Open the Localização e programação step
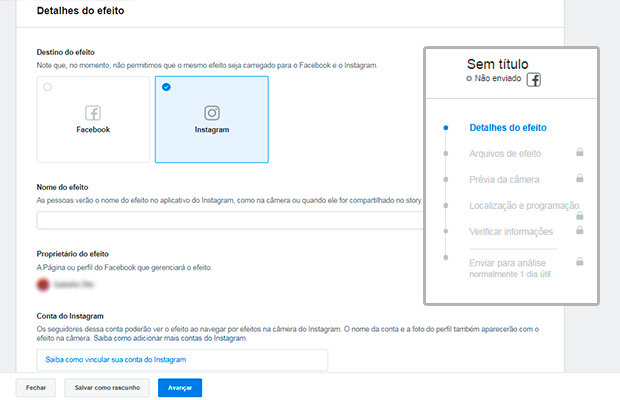The height and width of the screenshot is (400, 620). pyautogui.click(x=524, y=206)
